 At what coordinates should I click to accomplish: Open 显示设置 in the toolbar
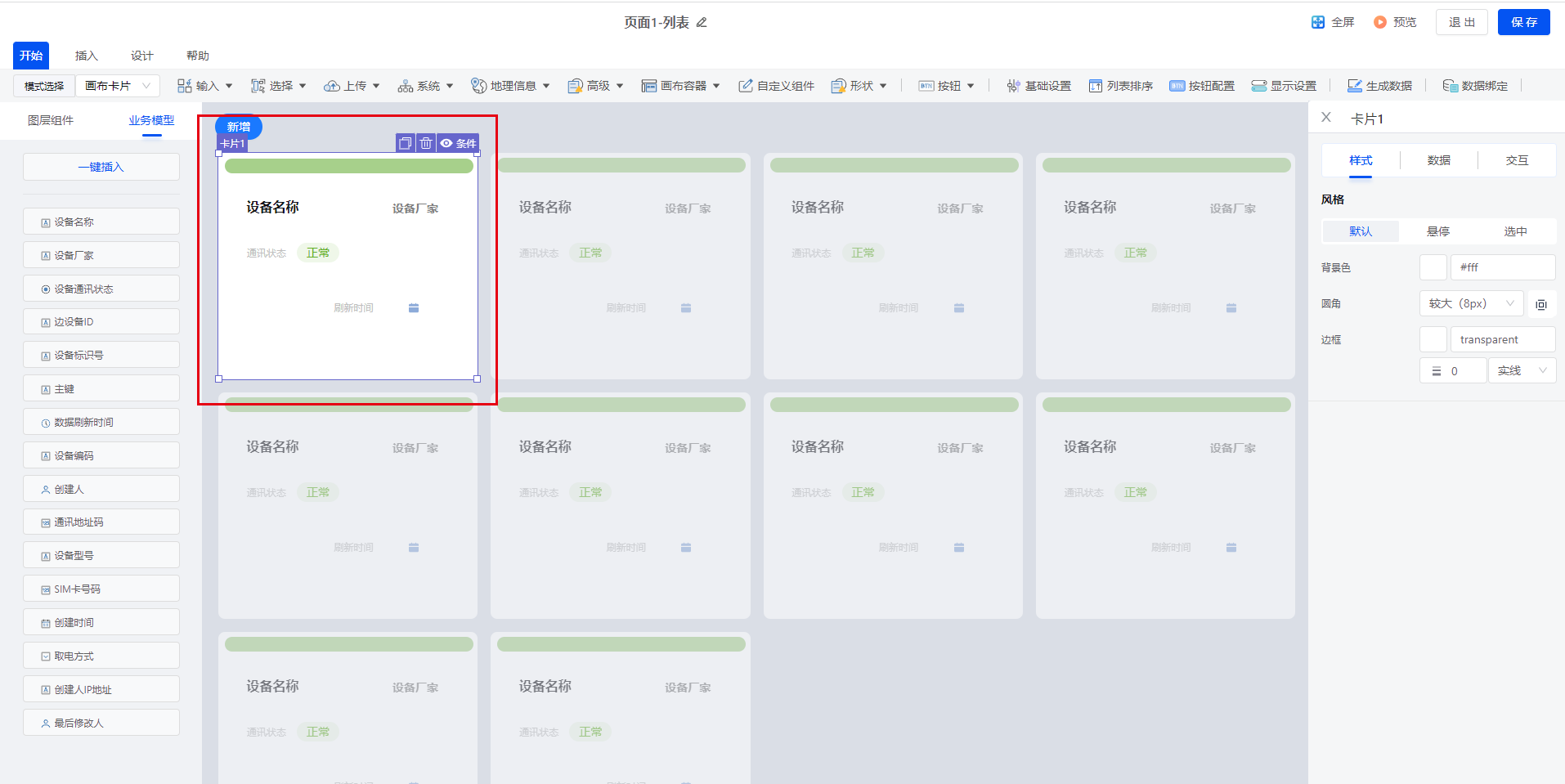[x=1284, y=86]
